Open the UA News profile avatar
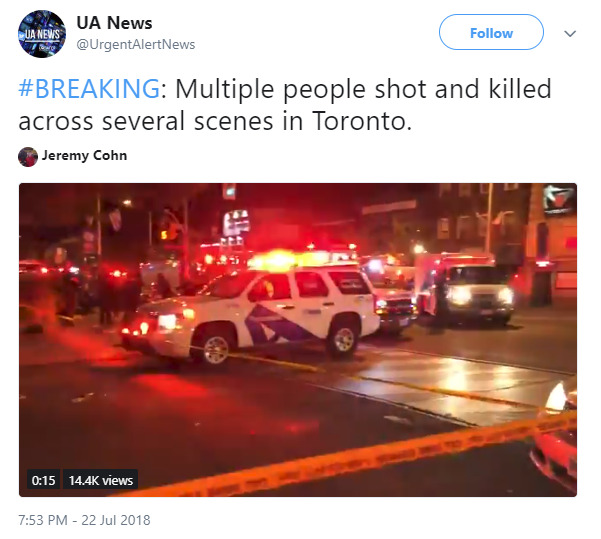The height and width of the screenshot is (539, 601). pos(42,34)
